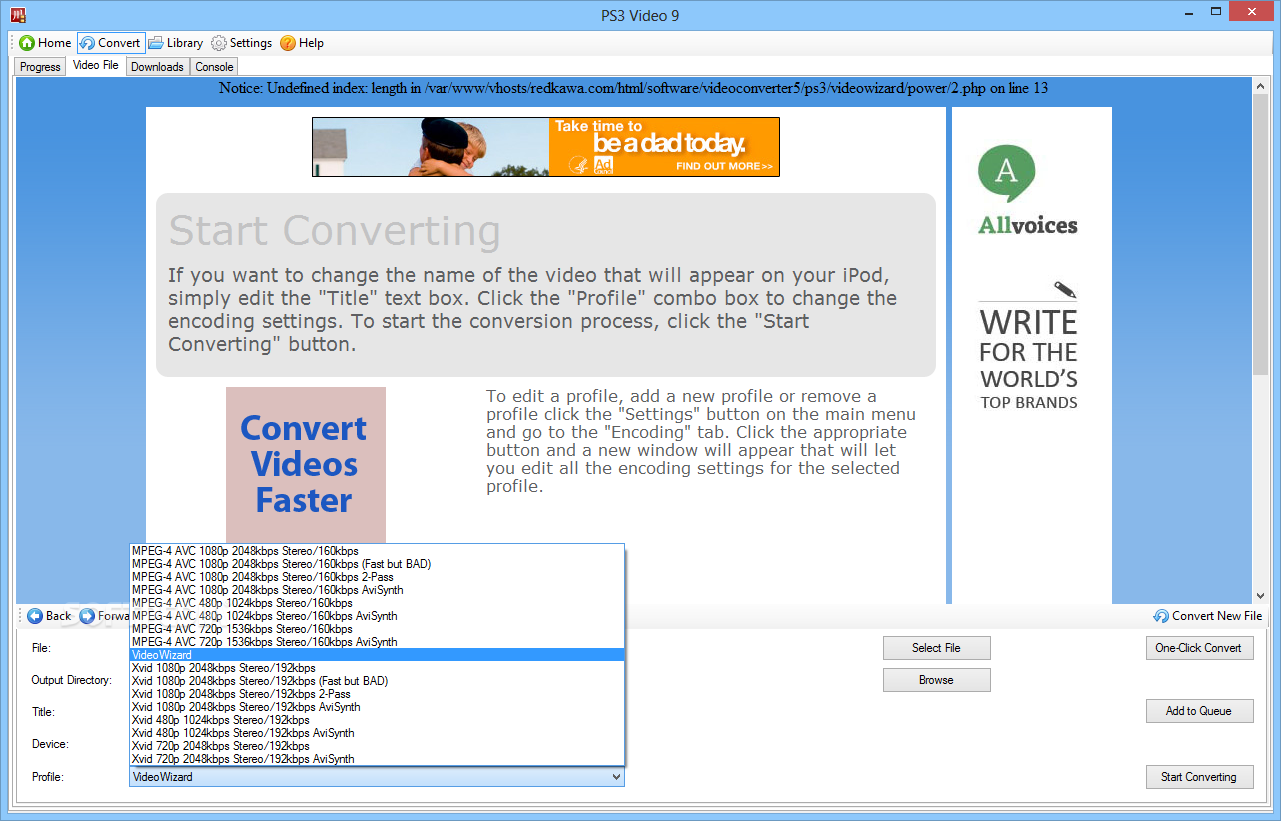The width and height of the screenshot is (1281, 821).
Task: Open the Library section
Action: point(175,43)
